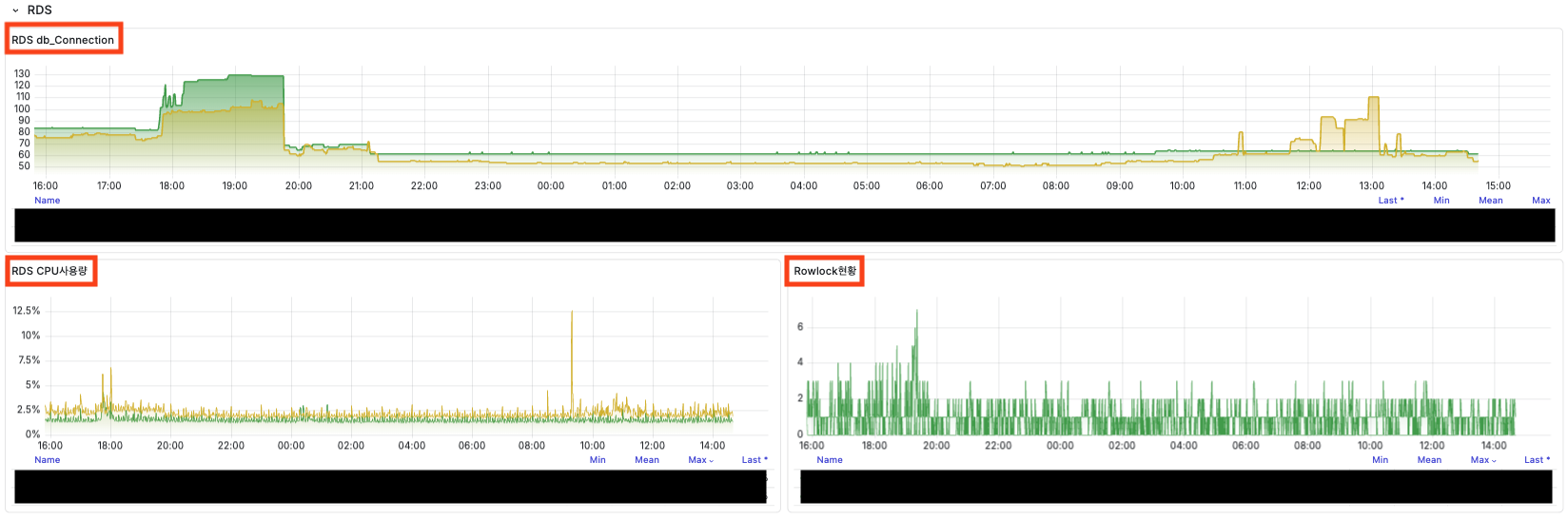Open the RDS db_Connection panel title menu
1568x520 pixels.
tap(63, 40)
